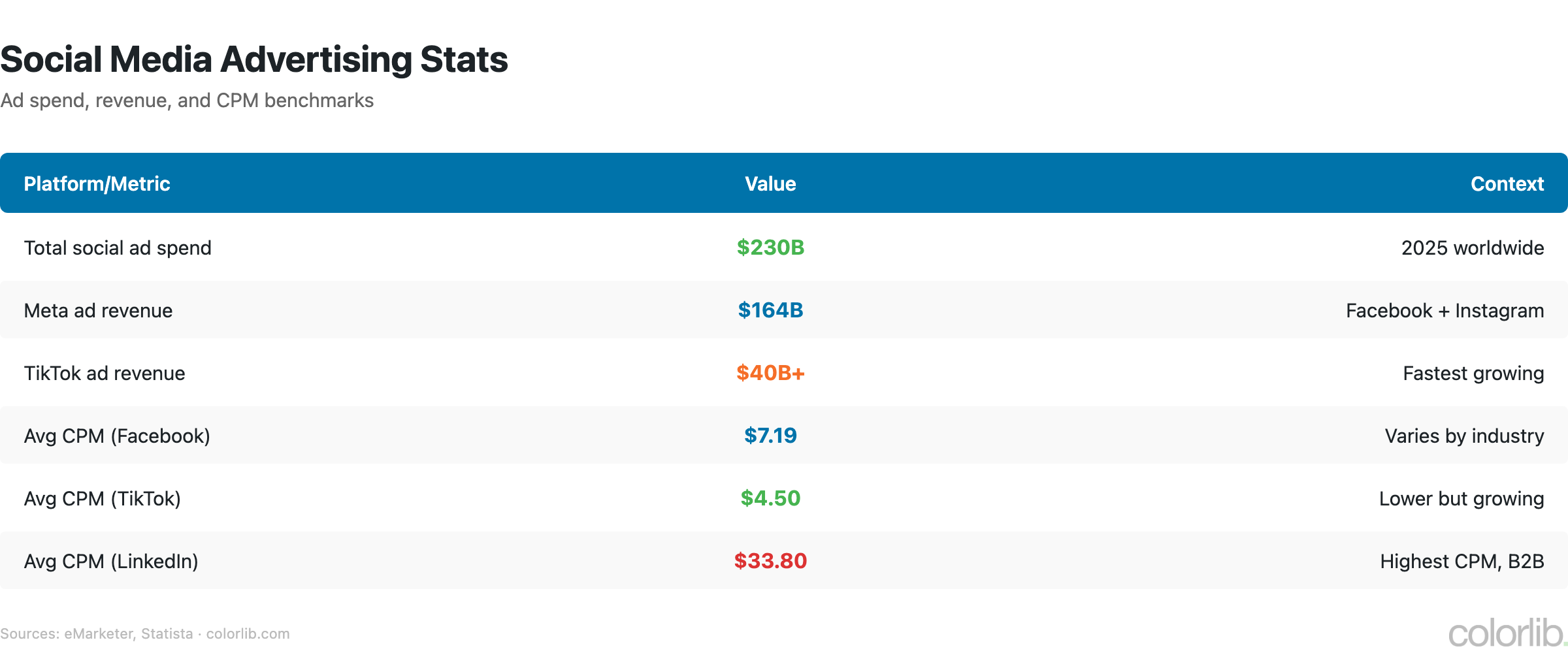Viewport: 1568px width, 670px height.
Task: Click the Facebook + Instagram context text
Action: tap(1445, 311)
